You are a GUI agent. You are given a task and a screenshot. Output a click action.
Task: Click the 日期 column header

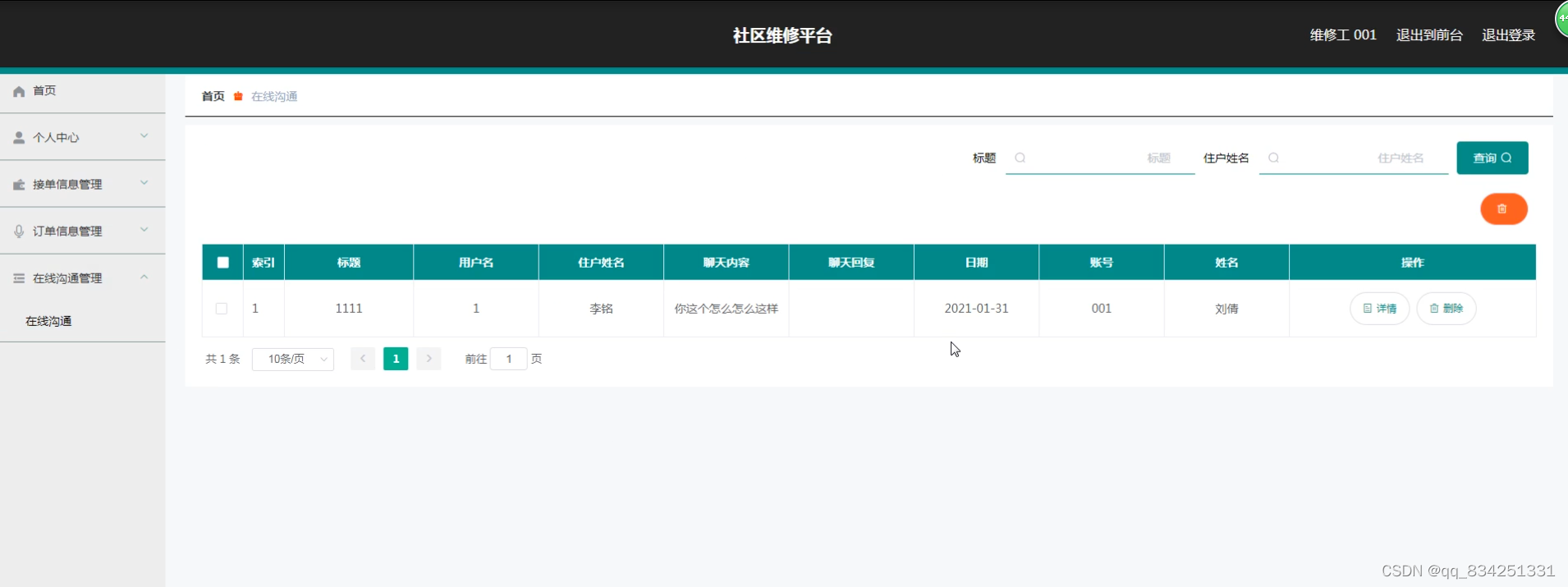977,263
